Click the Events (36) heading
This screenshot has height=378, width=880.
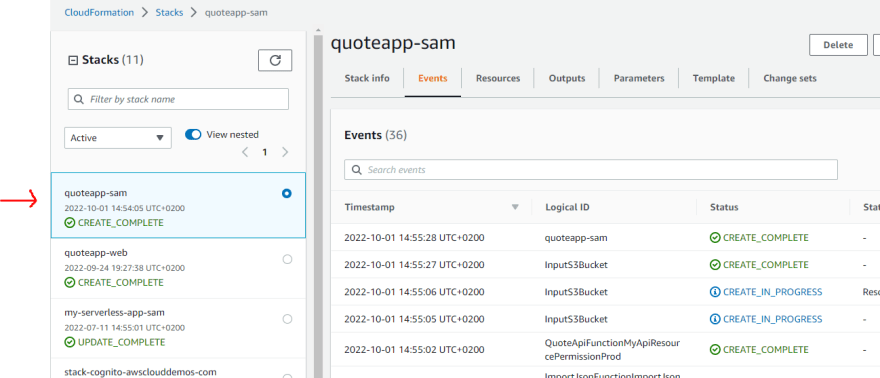375,135
